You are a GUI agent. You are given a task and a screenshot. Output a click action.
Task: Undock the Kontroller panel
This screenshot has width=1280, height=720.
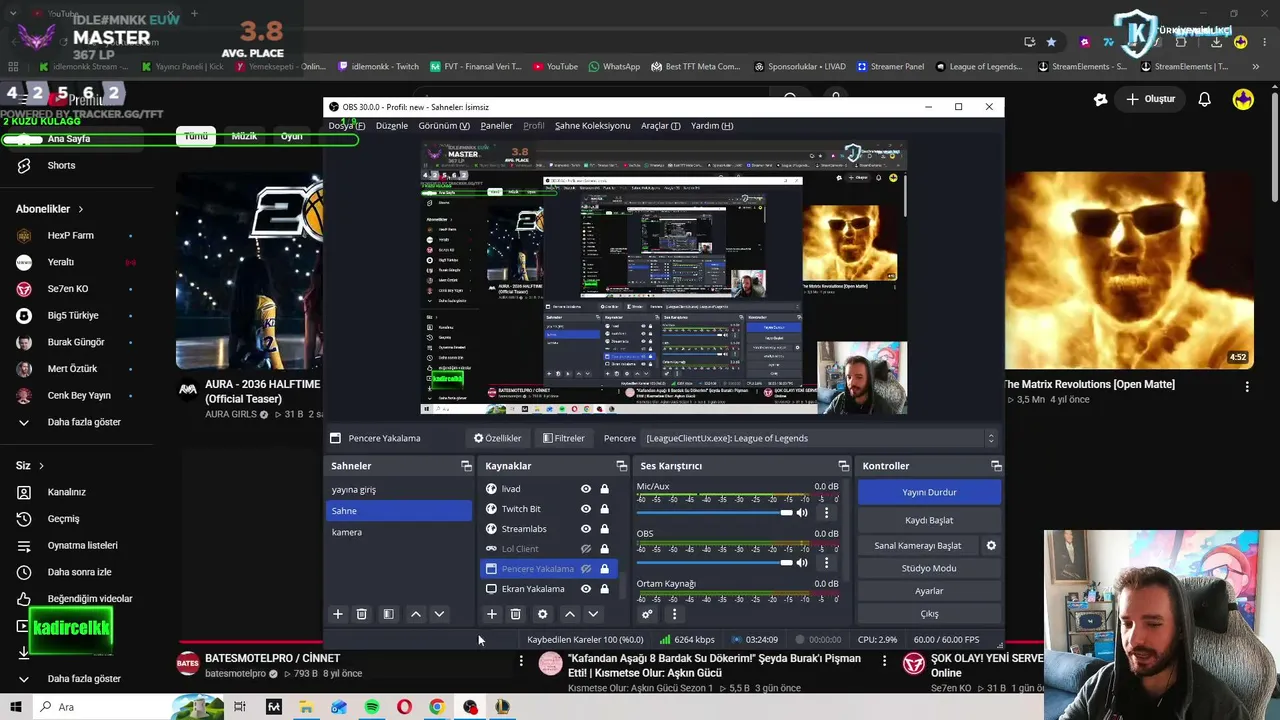pyautogui.click(x=996, y=466)
